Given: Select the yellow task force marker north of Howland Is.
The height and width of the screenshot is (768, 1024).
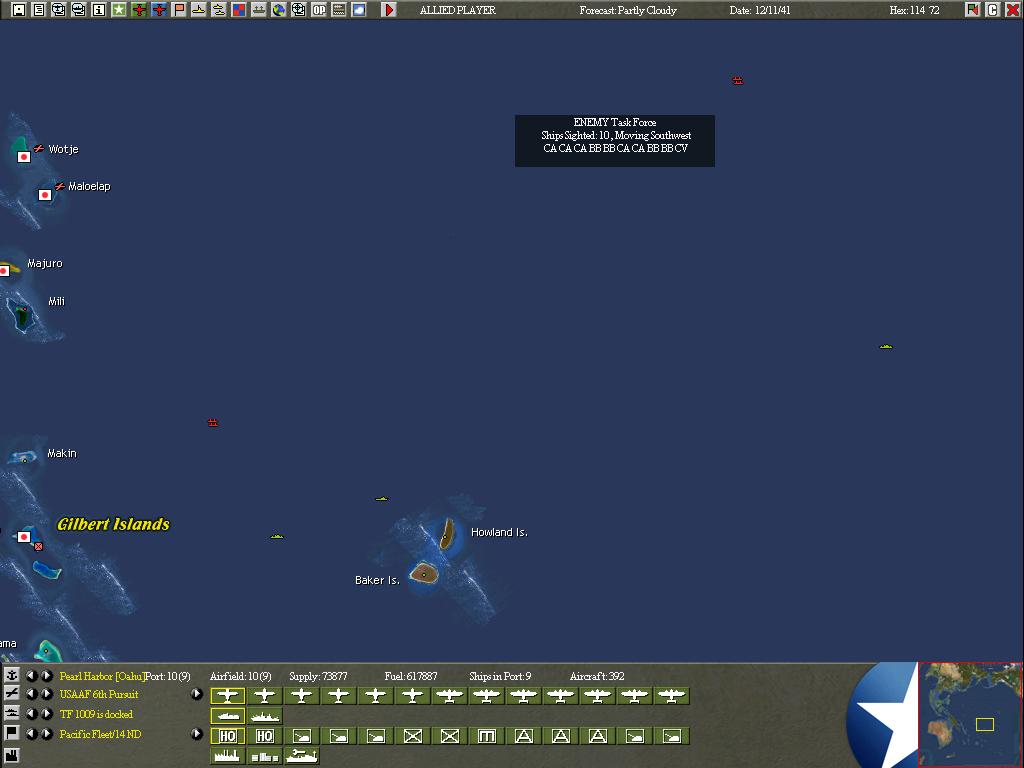Looking at the screenshot, I should 381,499.
